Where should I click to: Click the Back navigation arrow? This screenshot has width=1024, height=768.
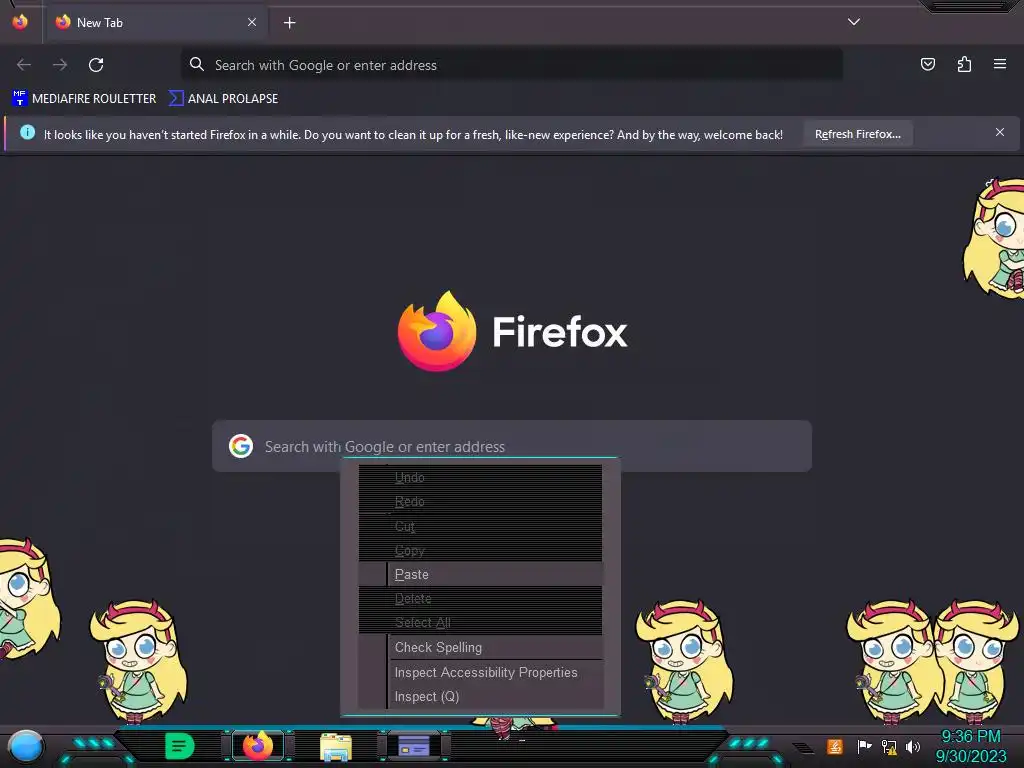pyautogui.click(x=24, y=65)
